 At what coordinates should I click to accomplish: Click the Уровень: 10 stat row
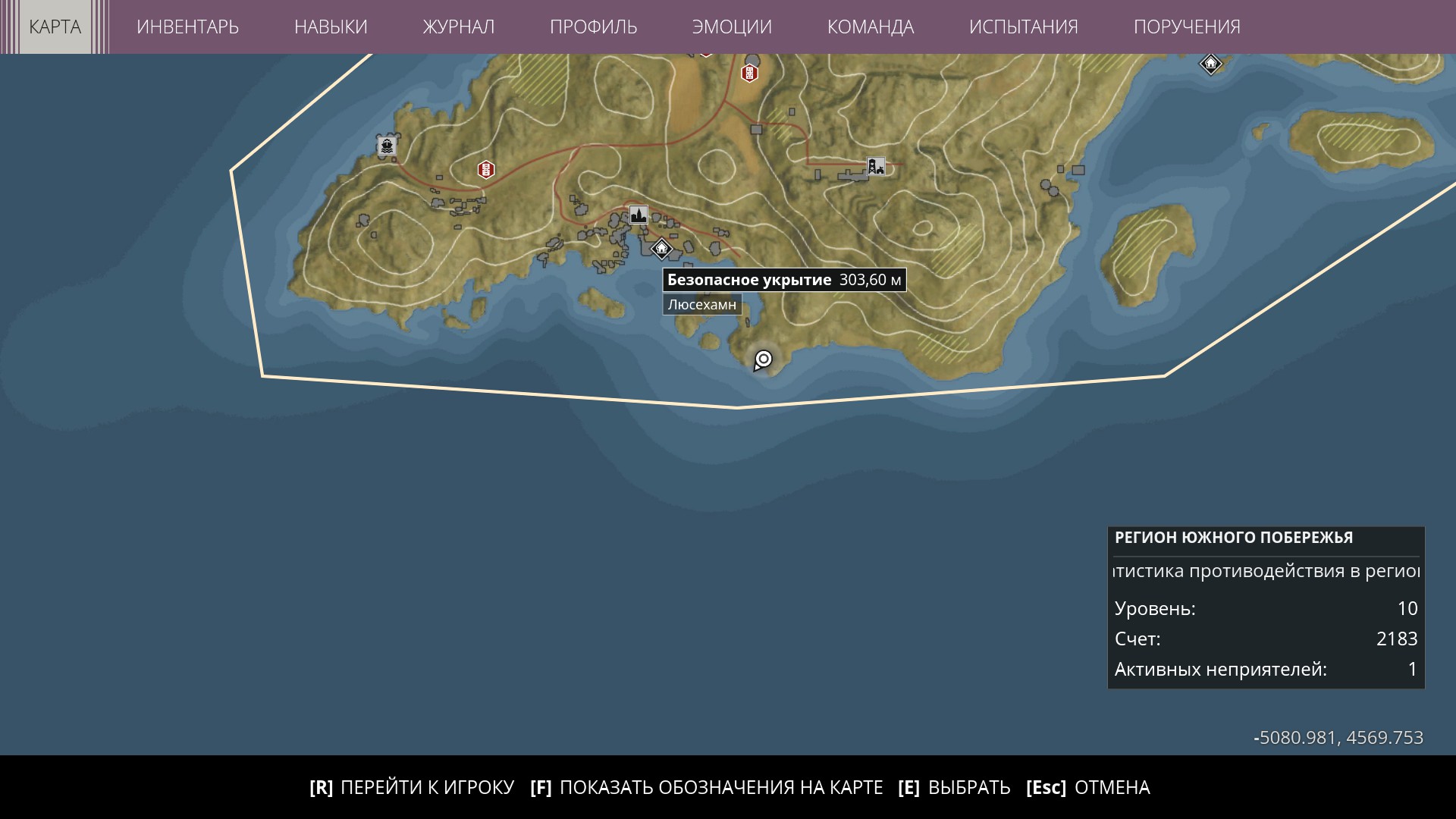tap(1266, 608)
